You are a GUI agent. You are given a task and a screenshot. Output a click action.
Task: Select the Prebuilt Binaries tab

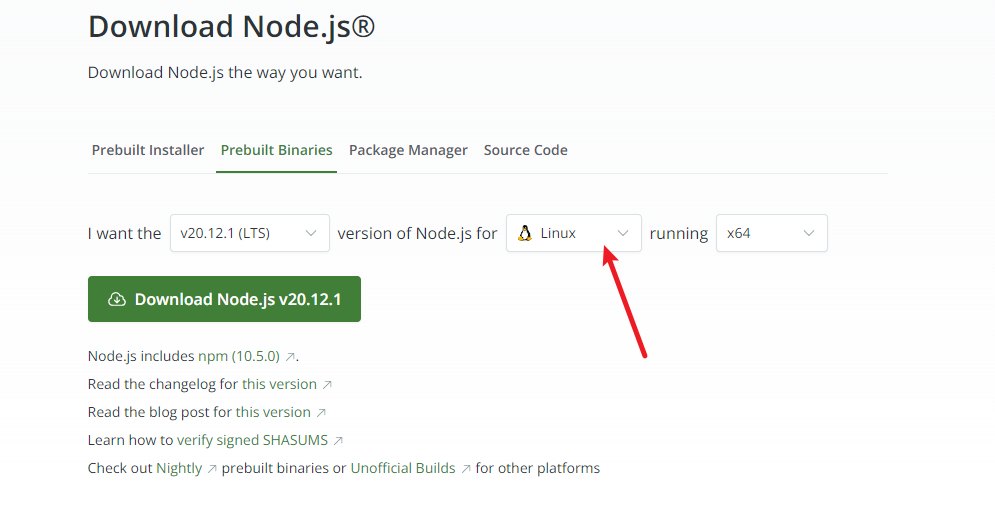coord(276,150)
